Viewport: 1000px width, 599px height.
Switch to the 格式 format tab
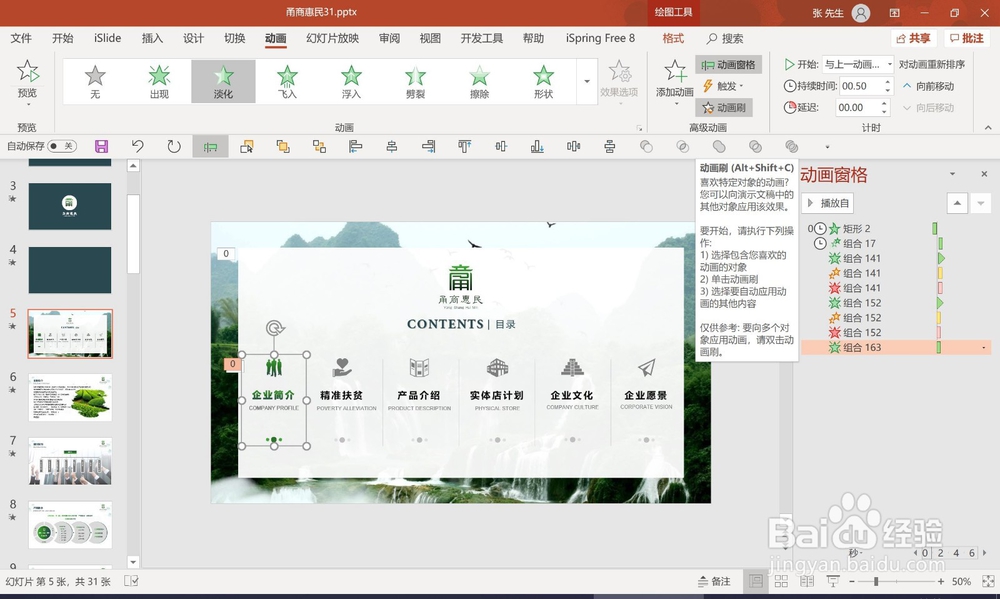click(673, 38)
